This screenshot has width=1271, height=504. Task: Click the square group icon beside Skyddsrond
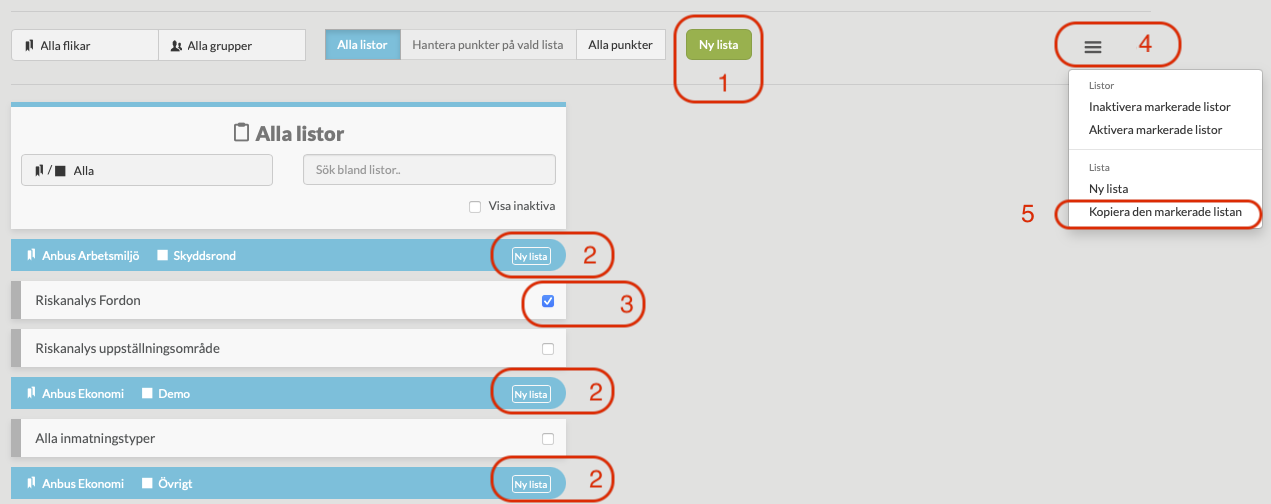(x=163, y=255)
